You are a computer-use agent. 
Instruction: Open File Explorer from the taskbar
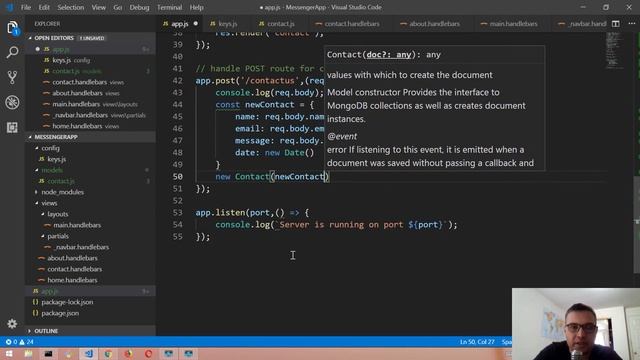[29, 353]
